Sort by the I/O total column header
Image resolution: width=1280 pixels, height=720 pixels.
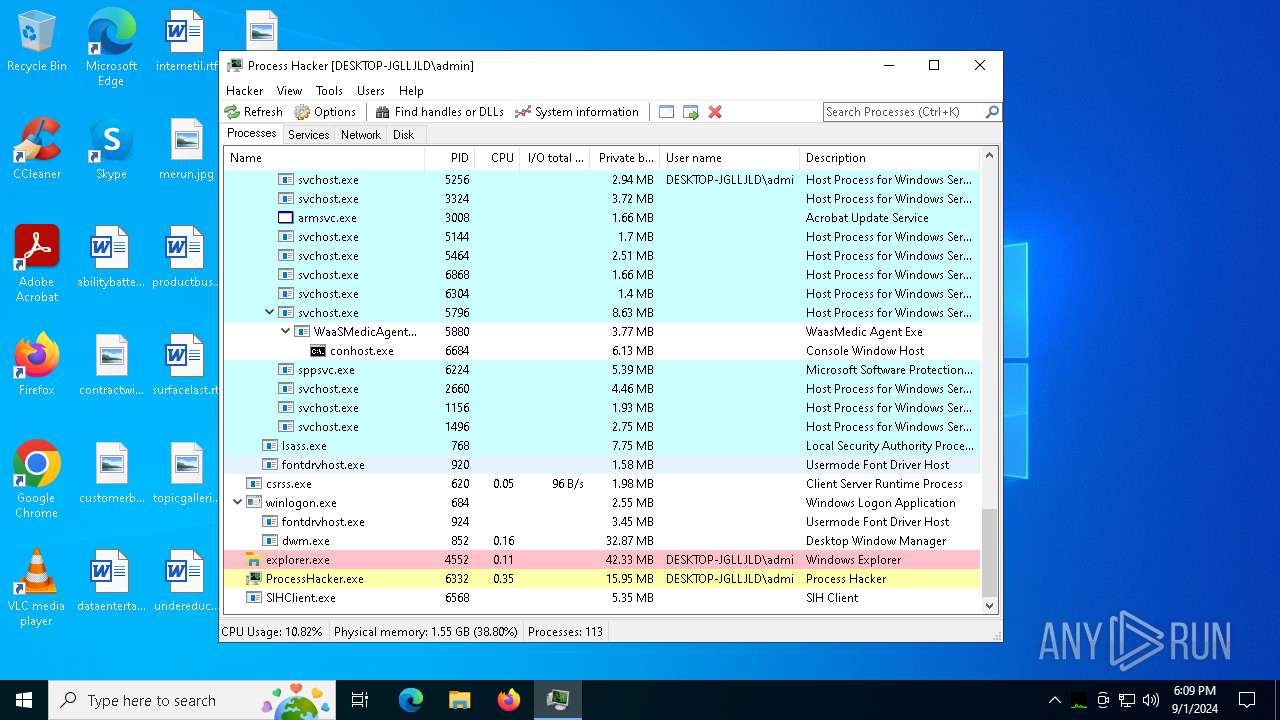(556, 158)
